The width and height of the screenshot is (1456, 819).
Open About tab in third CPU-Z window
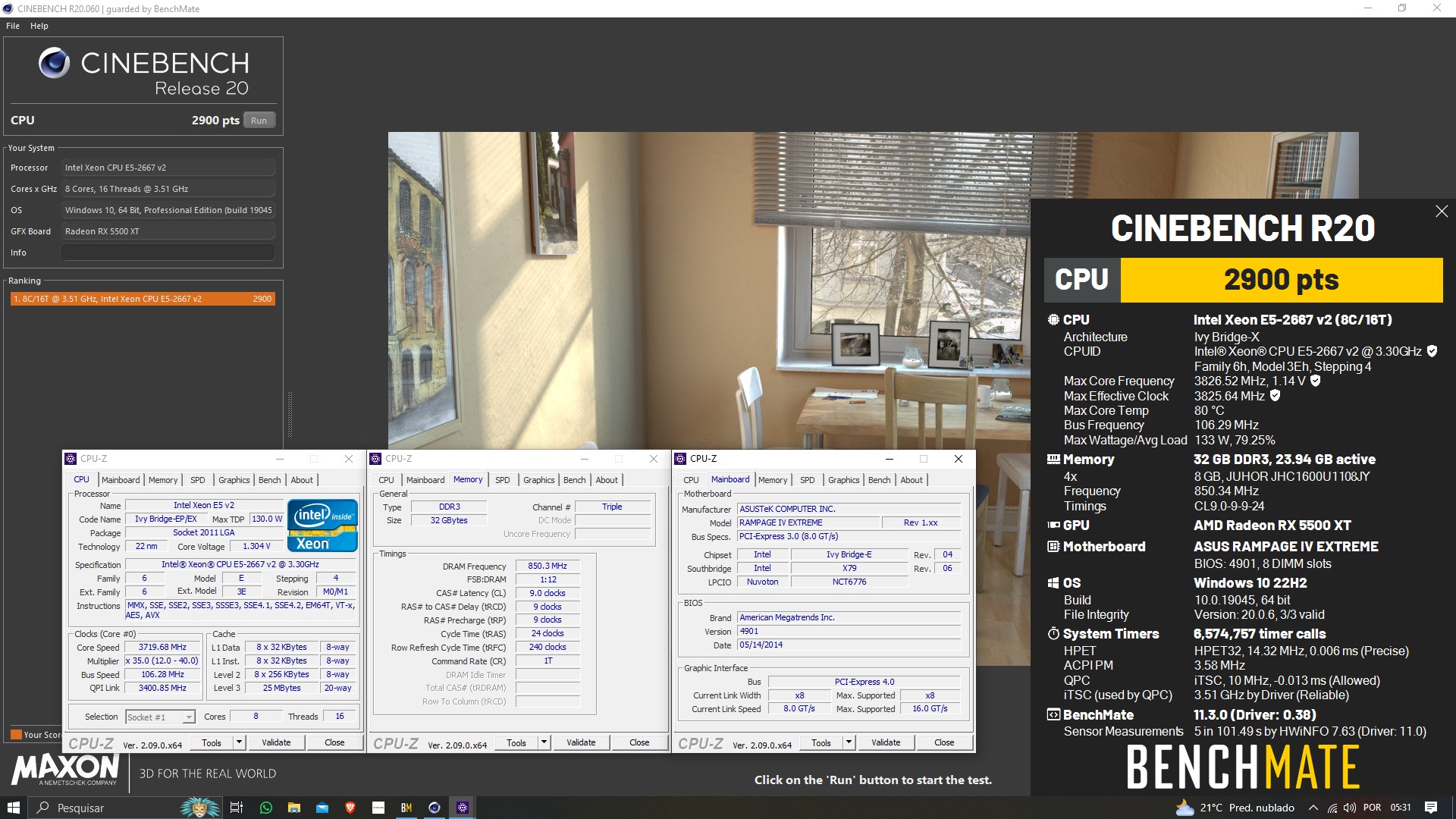pos(912,480)
